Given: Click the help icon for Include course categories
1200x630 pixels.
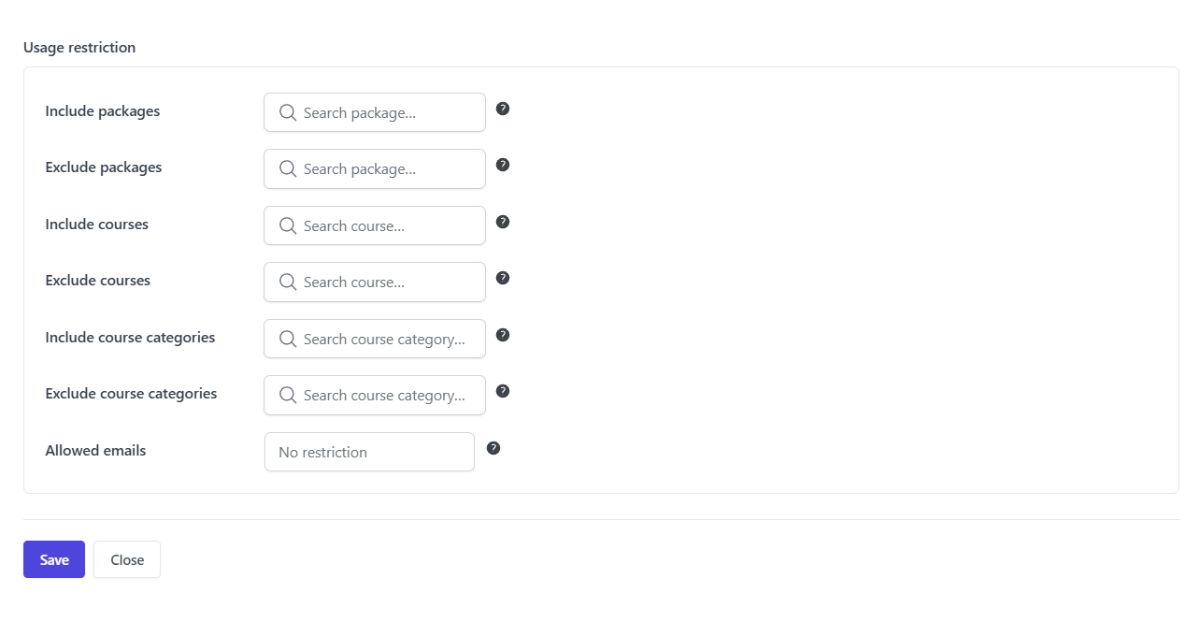Looking at the screenshot, I should point(502,336).
